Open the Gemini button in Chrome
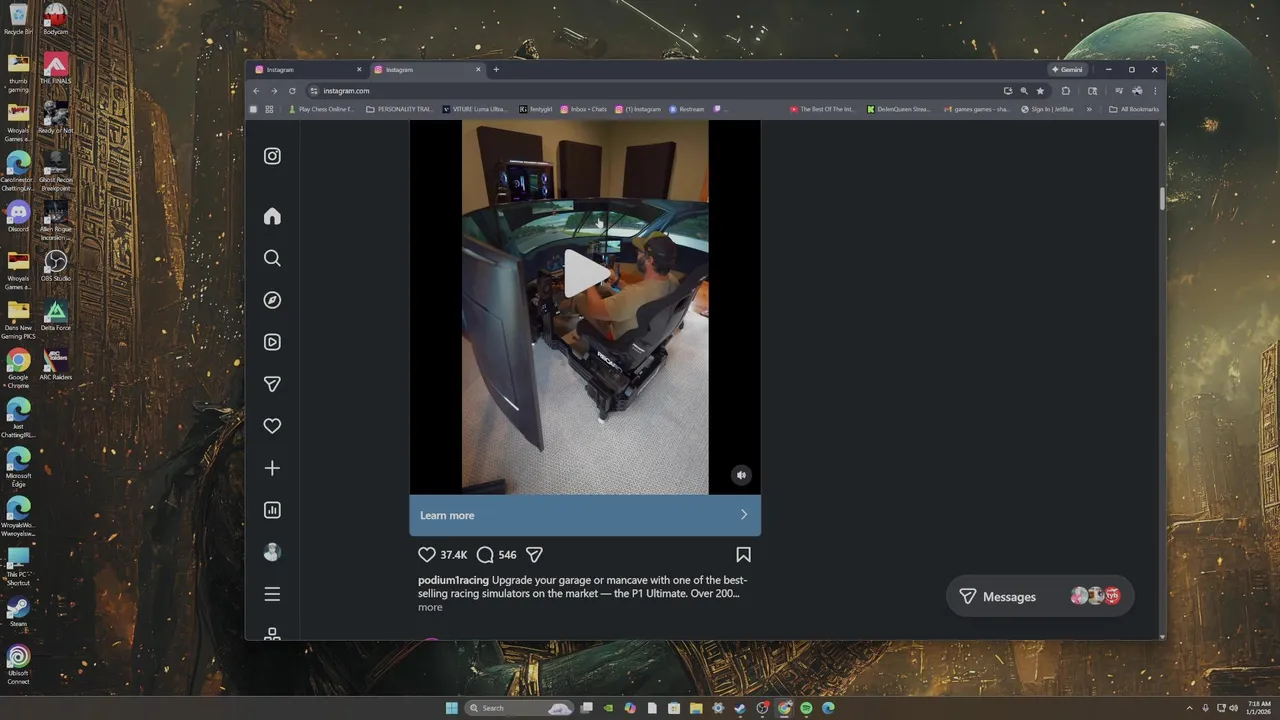Screen dimensions: 1280x720 [x=1067, y=70]
